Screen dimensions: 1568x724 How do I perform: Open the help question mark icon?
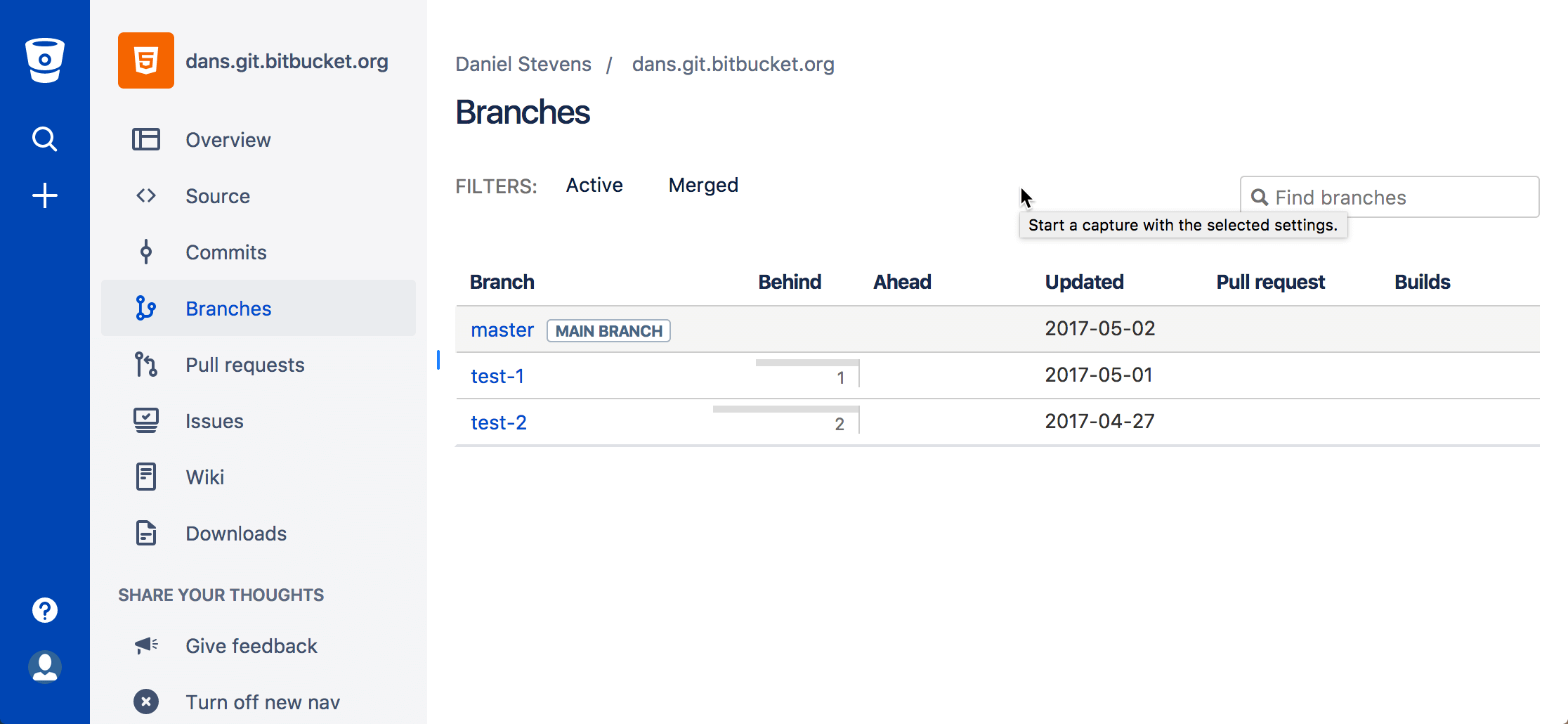[44, 609]
